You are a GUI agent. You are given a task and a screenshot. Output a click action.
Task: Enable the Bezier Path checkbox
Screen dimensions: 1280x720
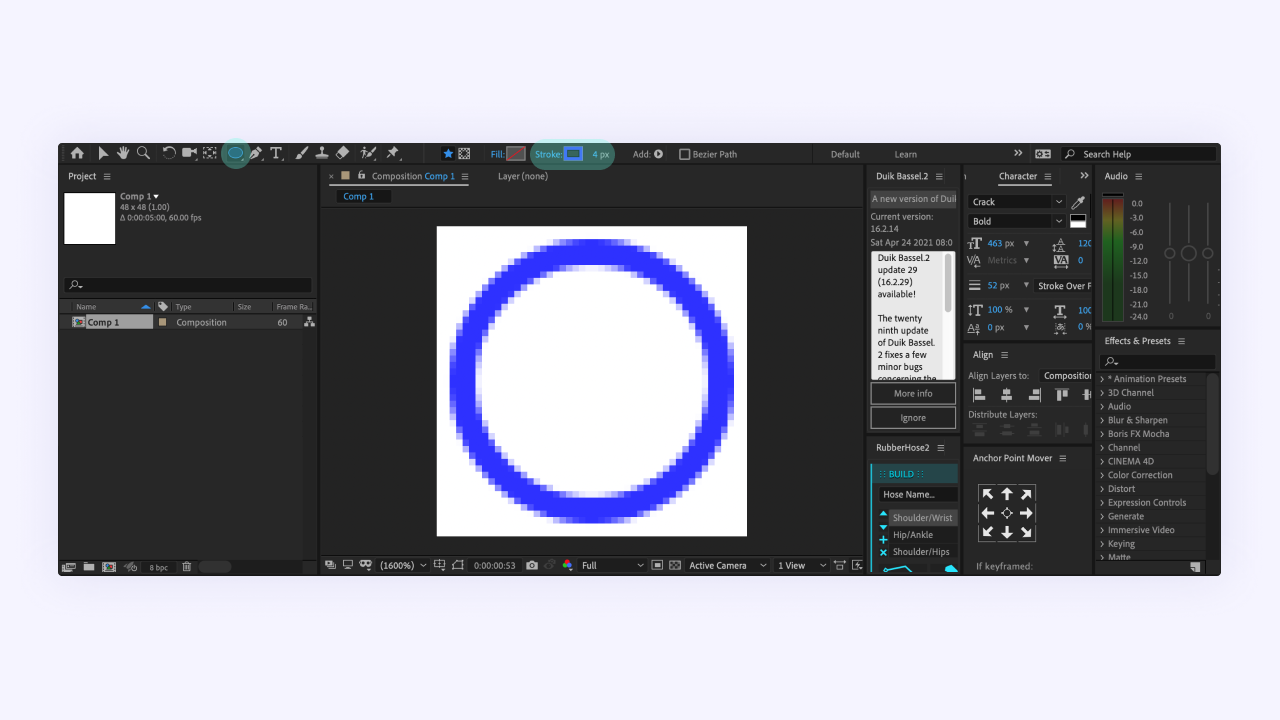coord(688,154)
